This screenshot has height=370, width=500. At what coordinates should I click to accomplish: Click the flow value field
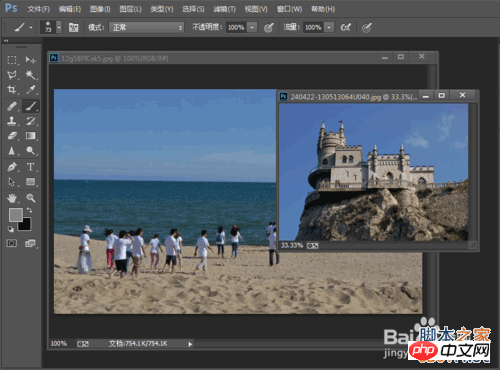coord(313,27)
